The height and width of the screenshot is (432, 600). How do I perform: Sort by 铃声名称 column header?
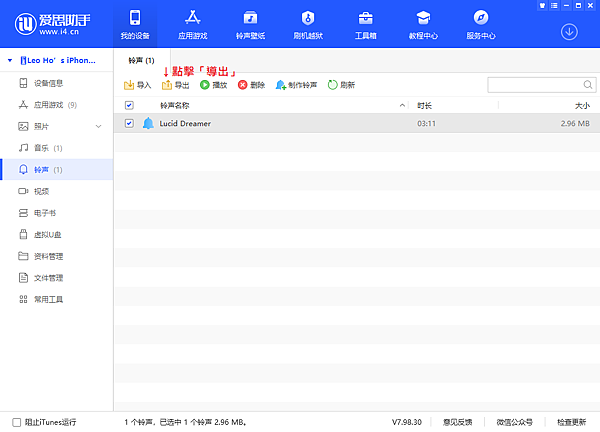tap(174, 105)
